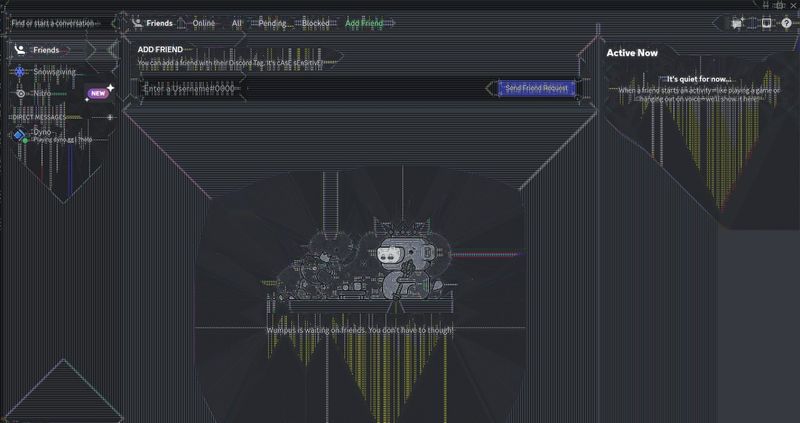Click the Friends icon in the top header
This screenshot has width=800, height=423.
[137, 23]
